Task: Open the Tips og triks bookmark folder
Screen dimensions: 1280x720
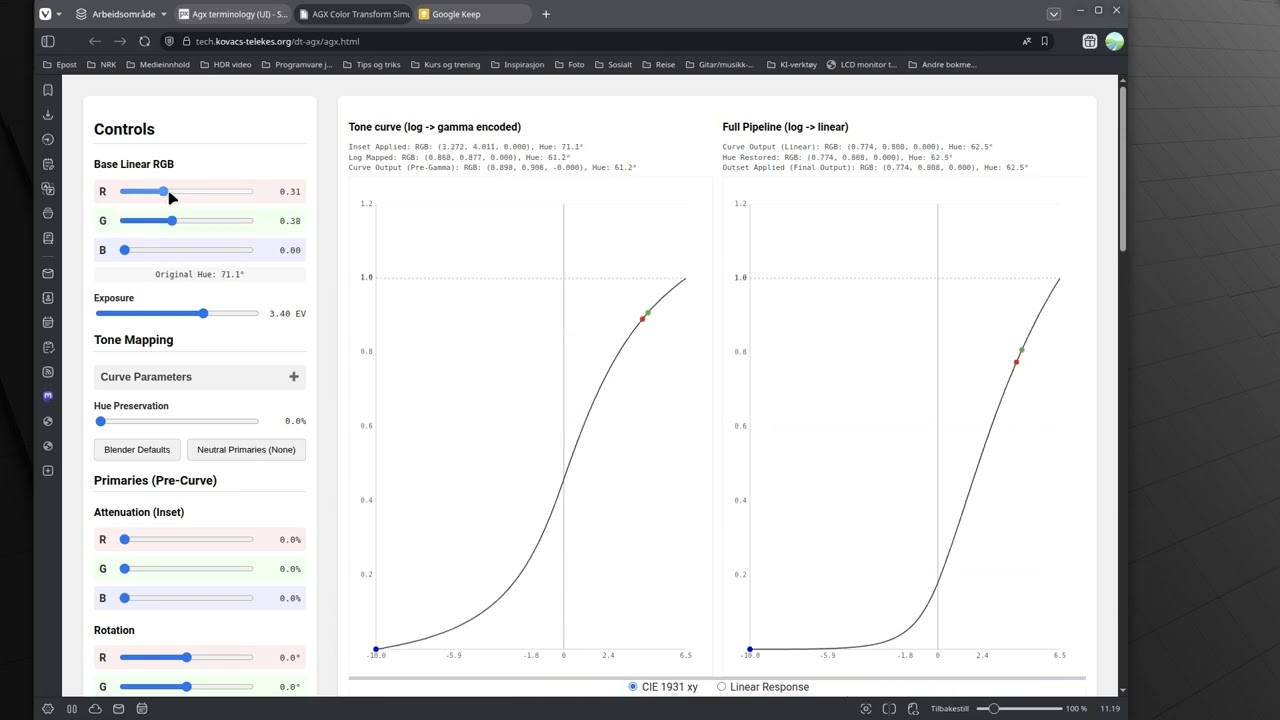Action: click(370, 64)
